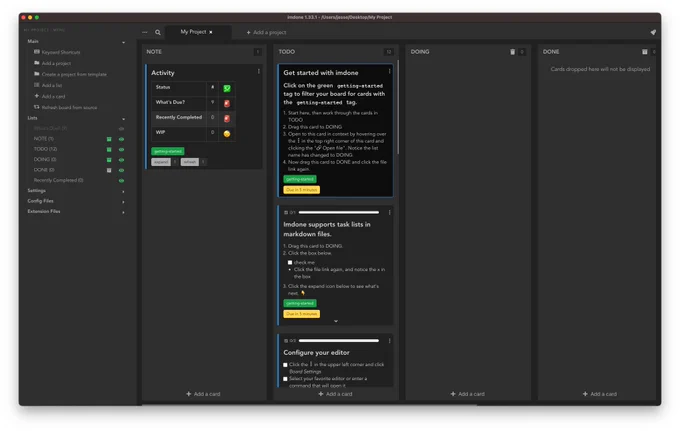Click Add a card under DOING list
Screen dimensions: 680x431
(468, 394)
